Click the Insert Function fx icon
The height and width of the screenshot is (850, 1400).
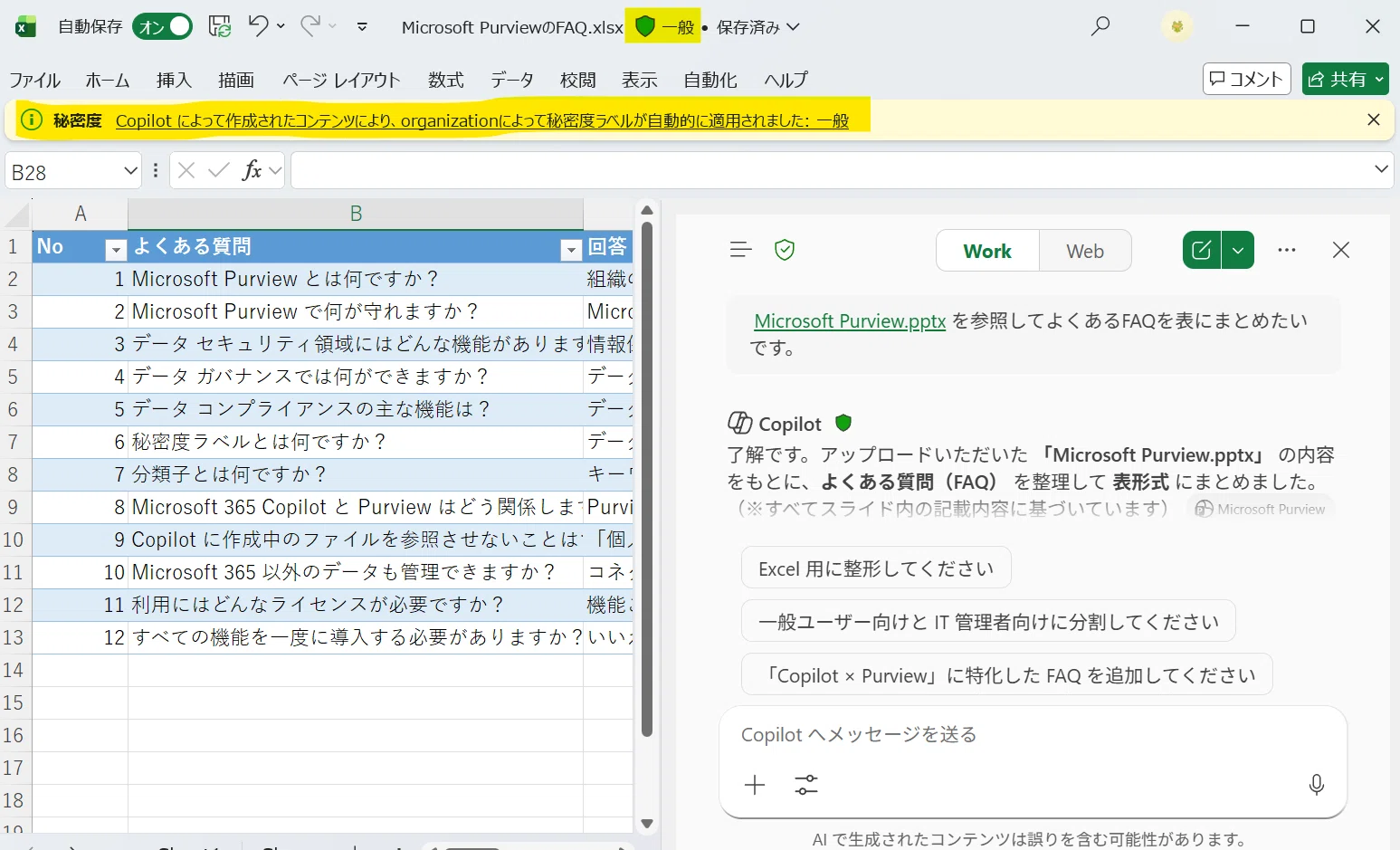click(252, 170)
